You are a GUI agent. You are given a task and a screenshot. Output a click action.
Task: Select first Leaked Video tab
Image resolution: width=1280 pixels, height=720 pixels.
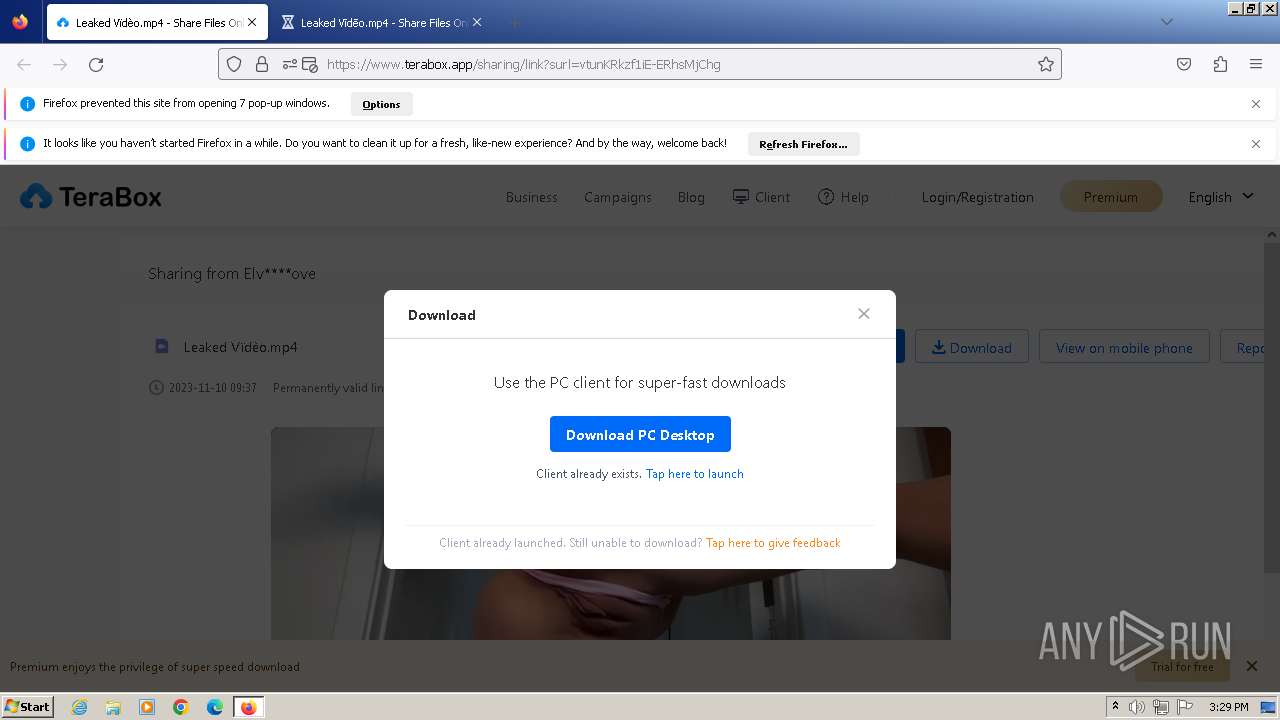click(156, 22)
